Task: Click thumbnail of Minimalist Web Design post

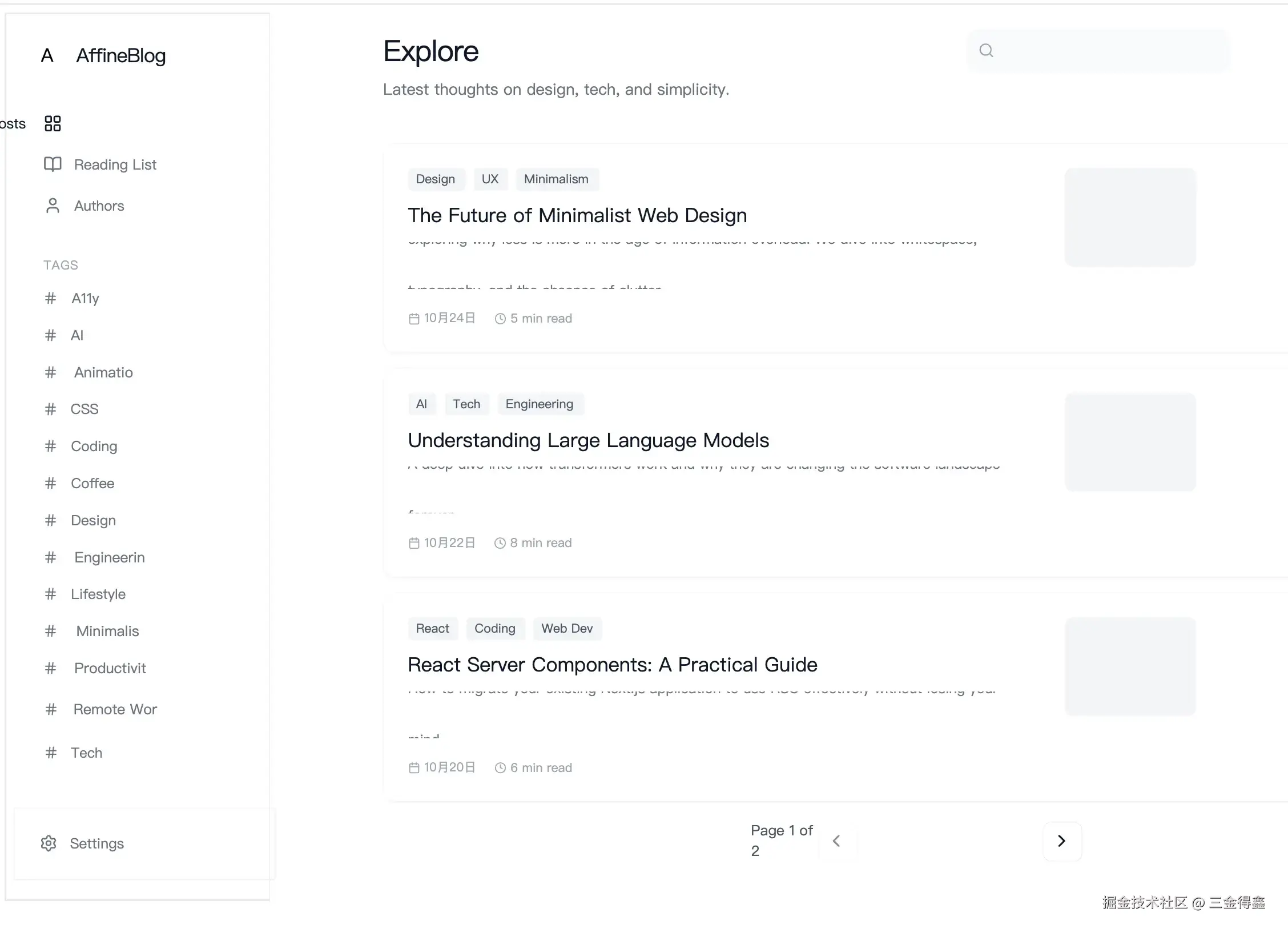Action: pyautogui.click(x=1130, y=217)
